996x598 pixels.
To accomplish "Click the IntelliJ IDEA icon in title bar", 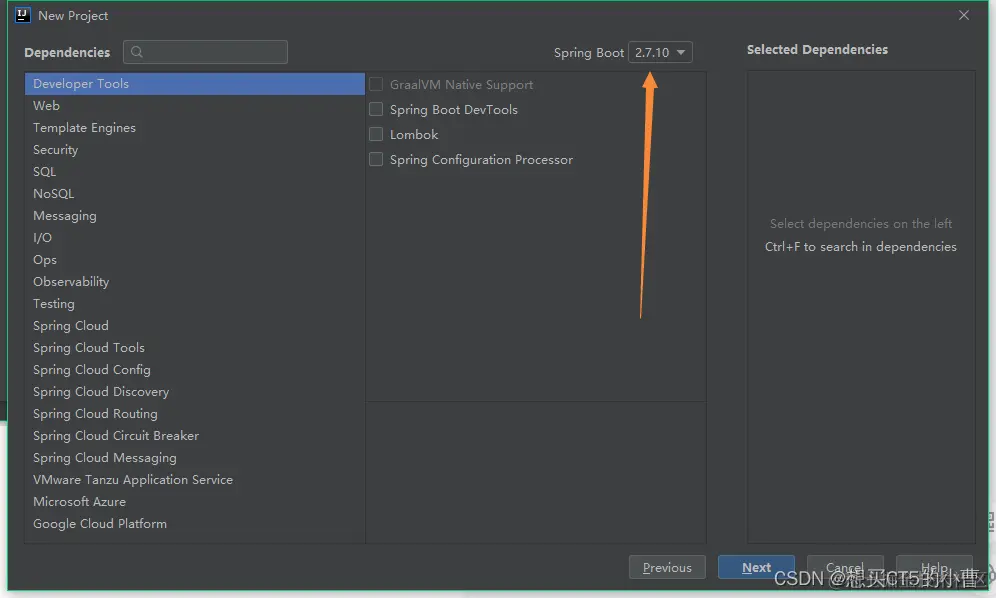I will (23, 15).
